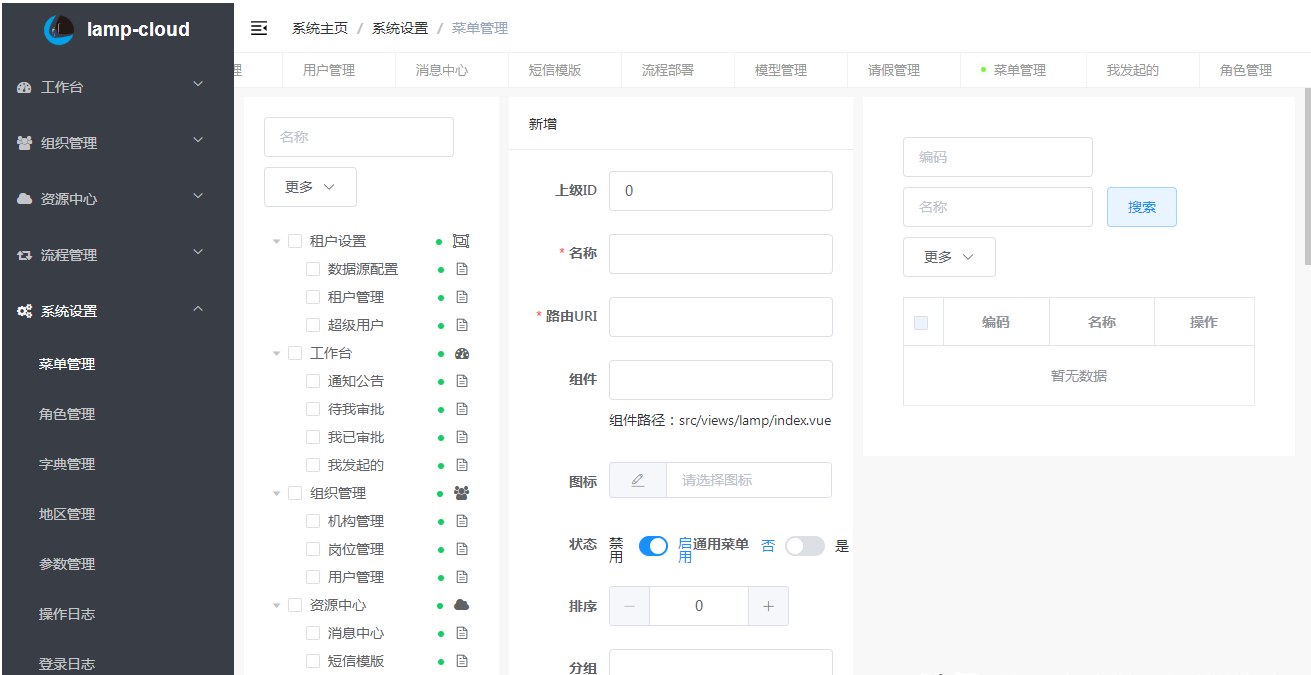This screenshot has height=675, width=1311.
Task: Toggle the 通用菜单 switch
Action: (804, 546)
